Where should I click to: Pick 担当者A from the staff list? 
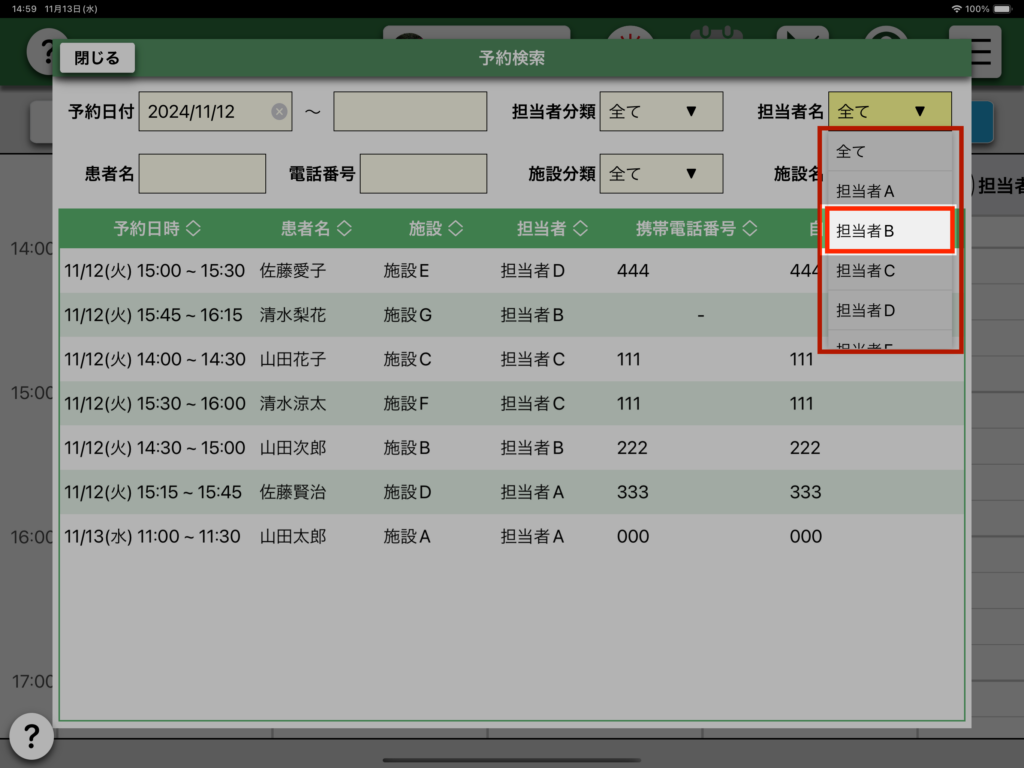pos(889,191)
